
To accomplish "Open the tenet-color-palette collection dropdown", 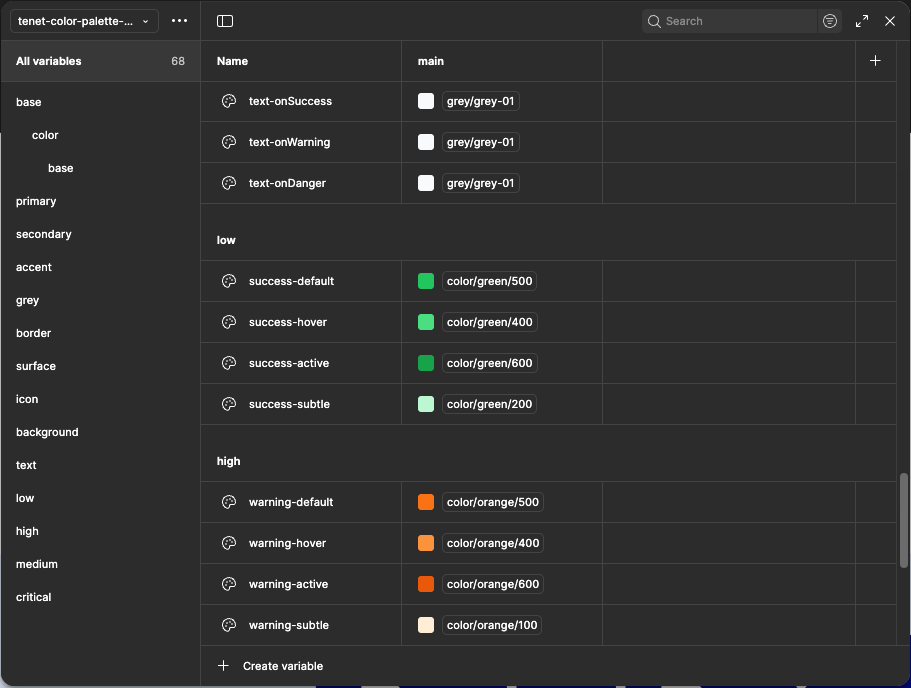I will click(84, 21).
